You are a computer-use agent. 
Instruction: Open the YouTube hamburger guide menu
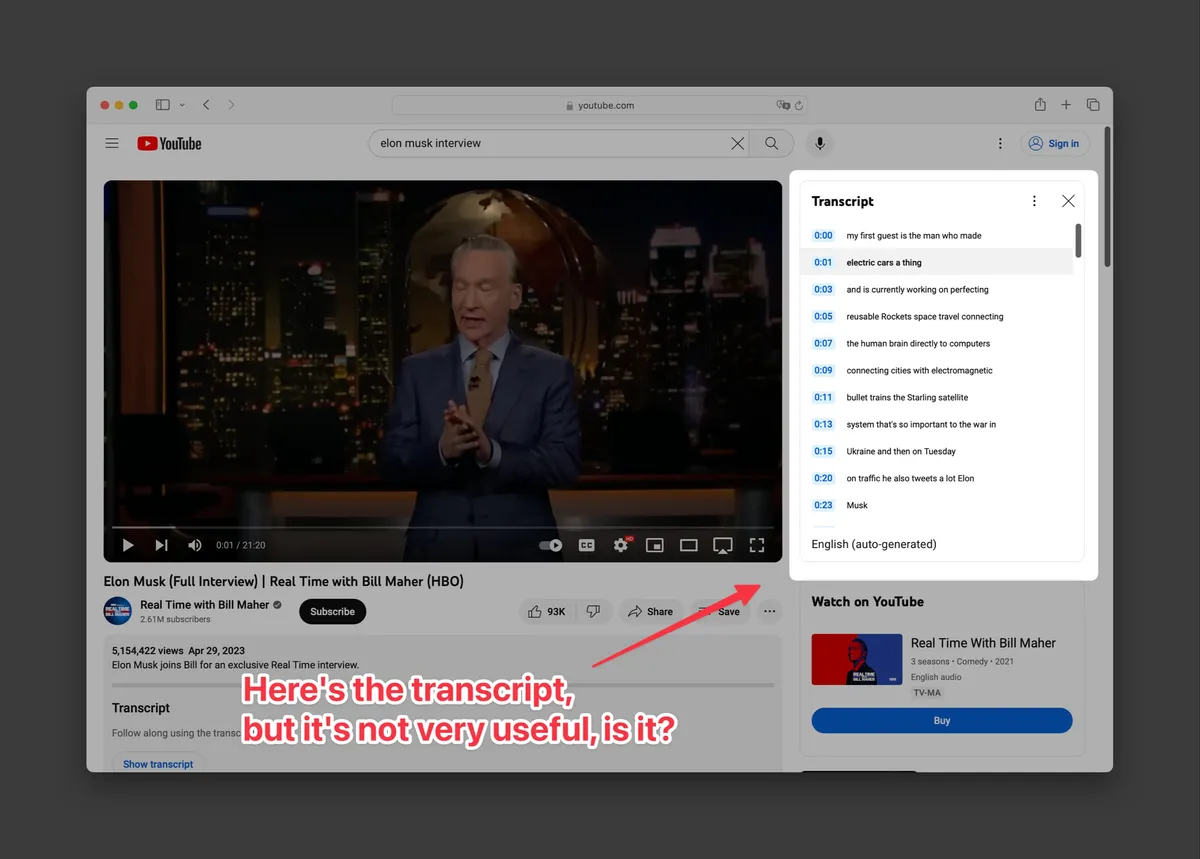(x=112, y=144)
